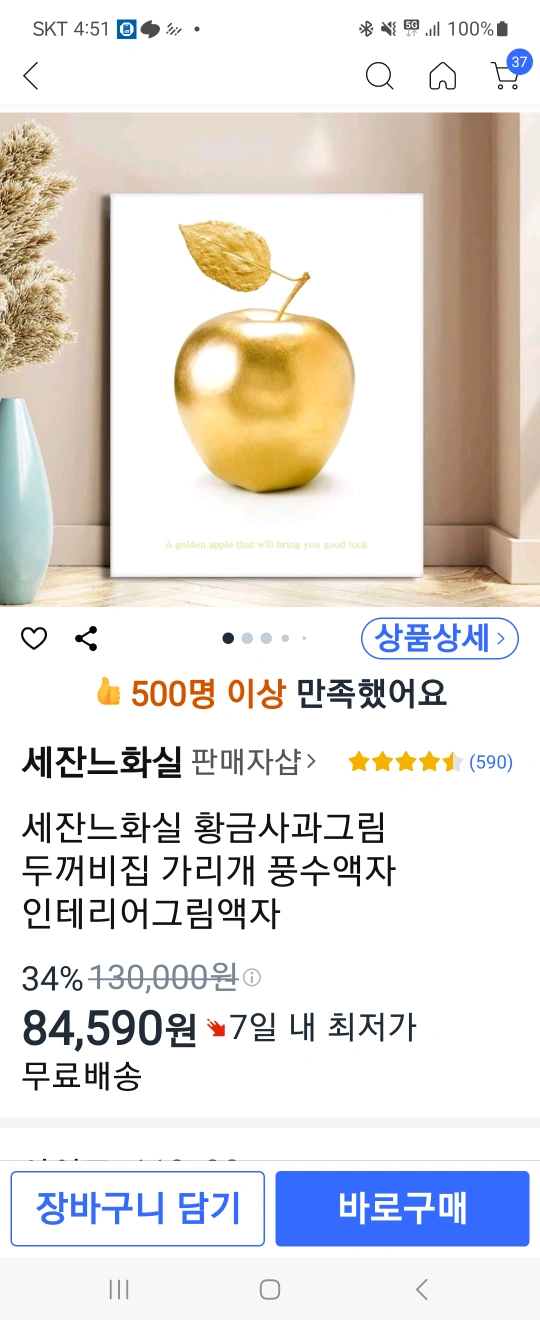
Task: Go back using the top-left arrow
Action: coord(31,76)
